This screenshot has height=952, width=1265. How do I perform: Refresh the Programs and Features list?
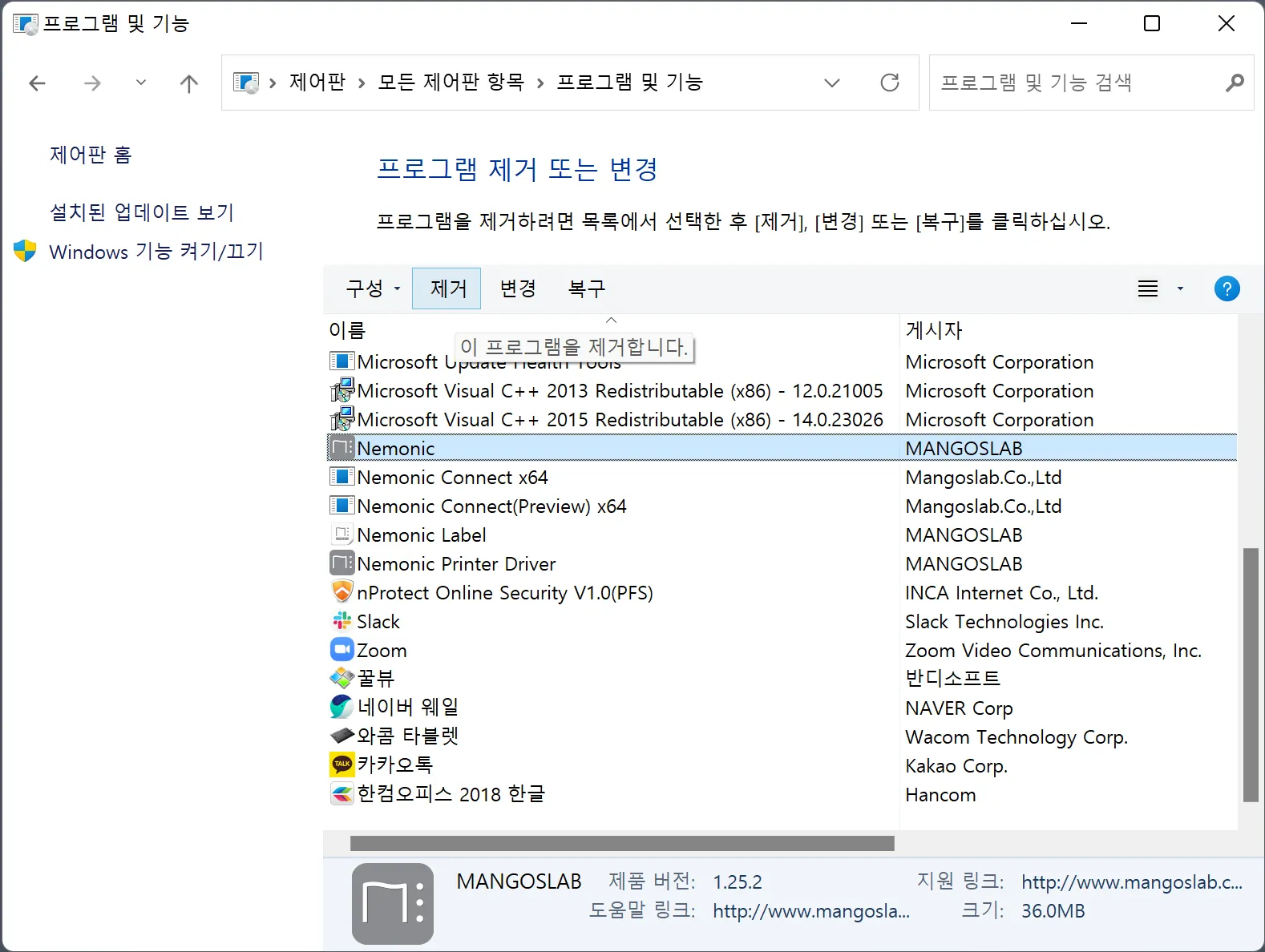(890, 83)
